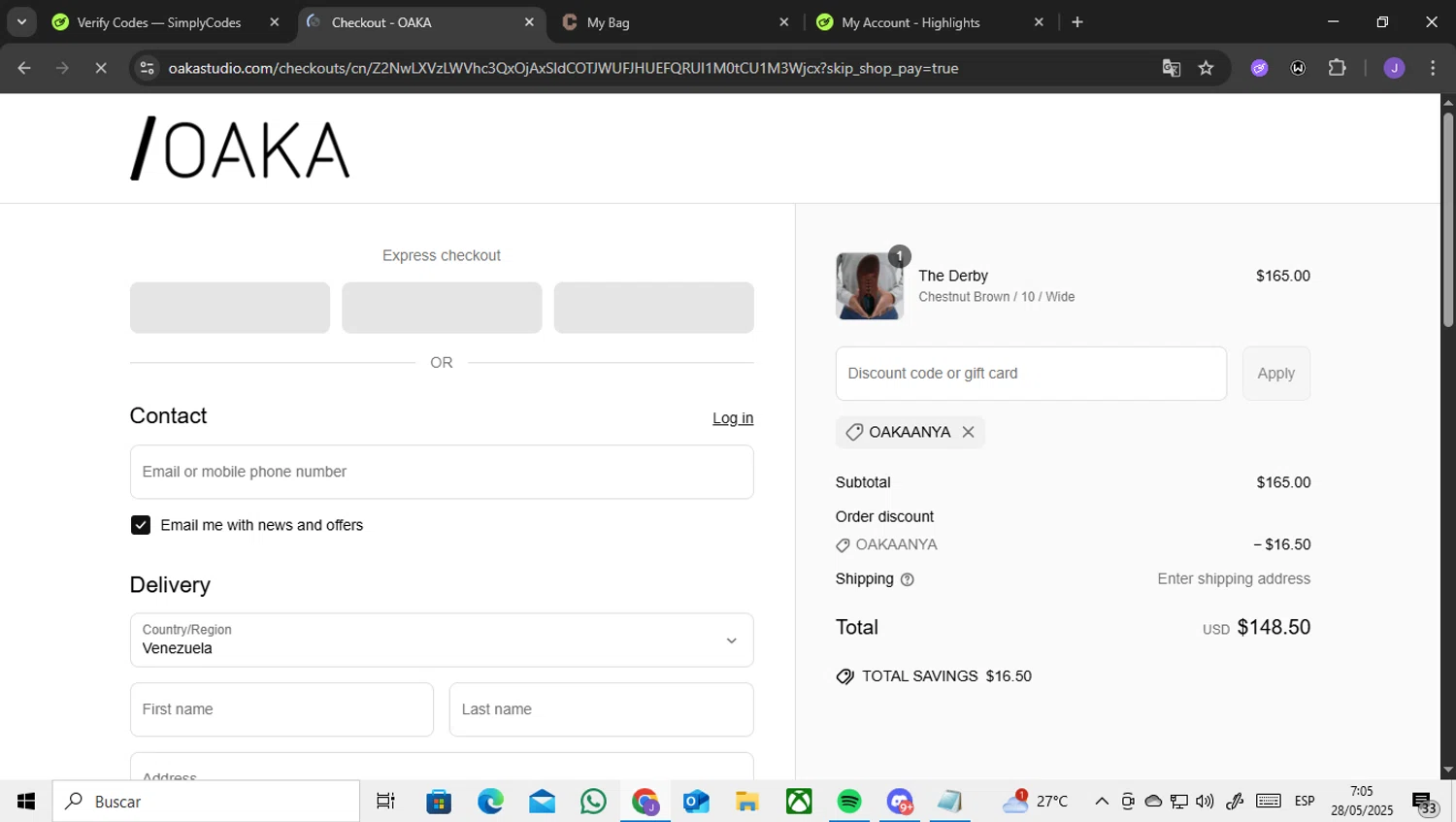This screenshot has width=1456, height=822.
Task: Open the notification center icon
Action: pyautogui.click(x=1424, y=804)
